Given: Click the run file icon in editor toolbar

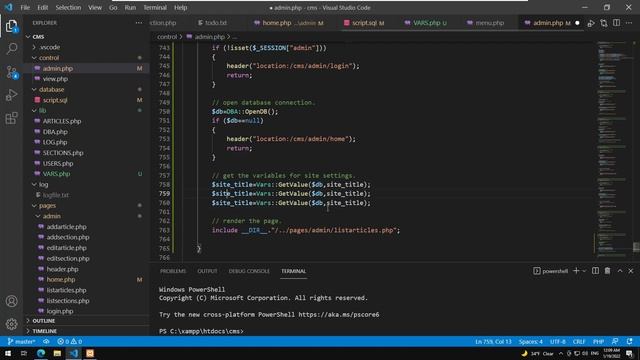Looking at the screenshot, I should pyautogui.click(x=591, y=23).
